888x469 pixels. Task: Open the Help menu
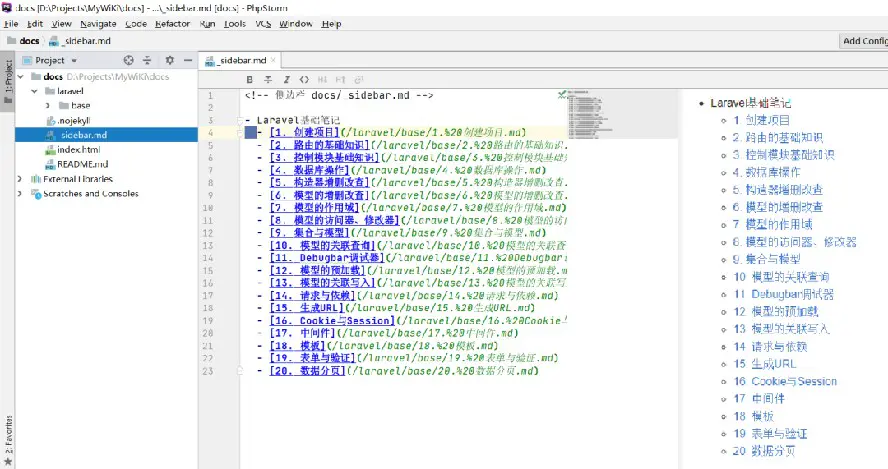(x=331, y=24)
